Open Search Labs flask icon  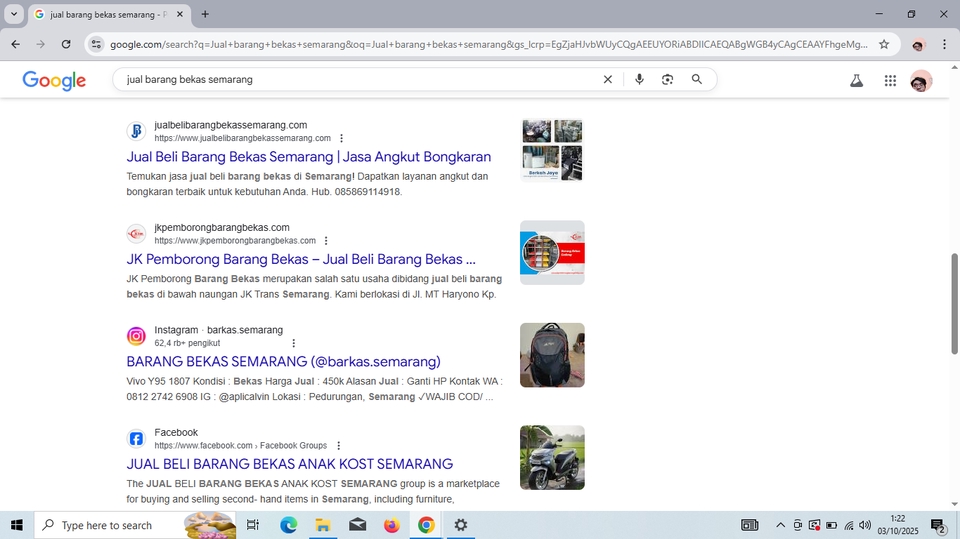857,80
